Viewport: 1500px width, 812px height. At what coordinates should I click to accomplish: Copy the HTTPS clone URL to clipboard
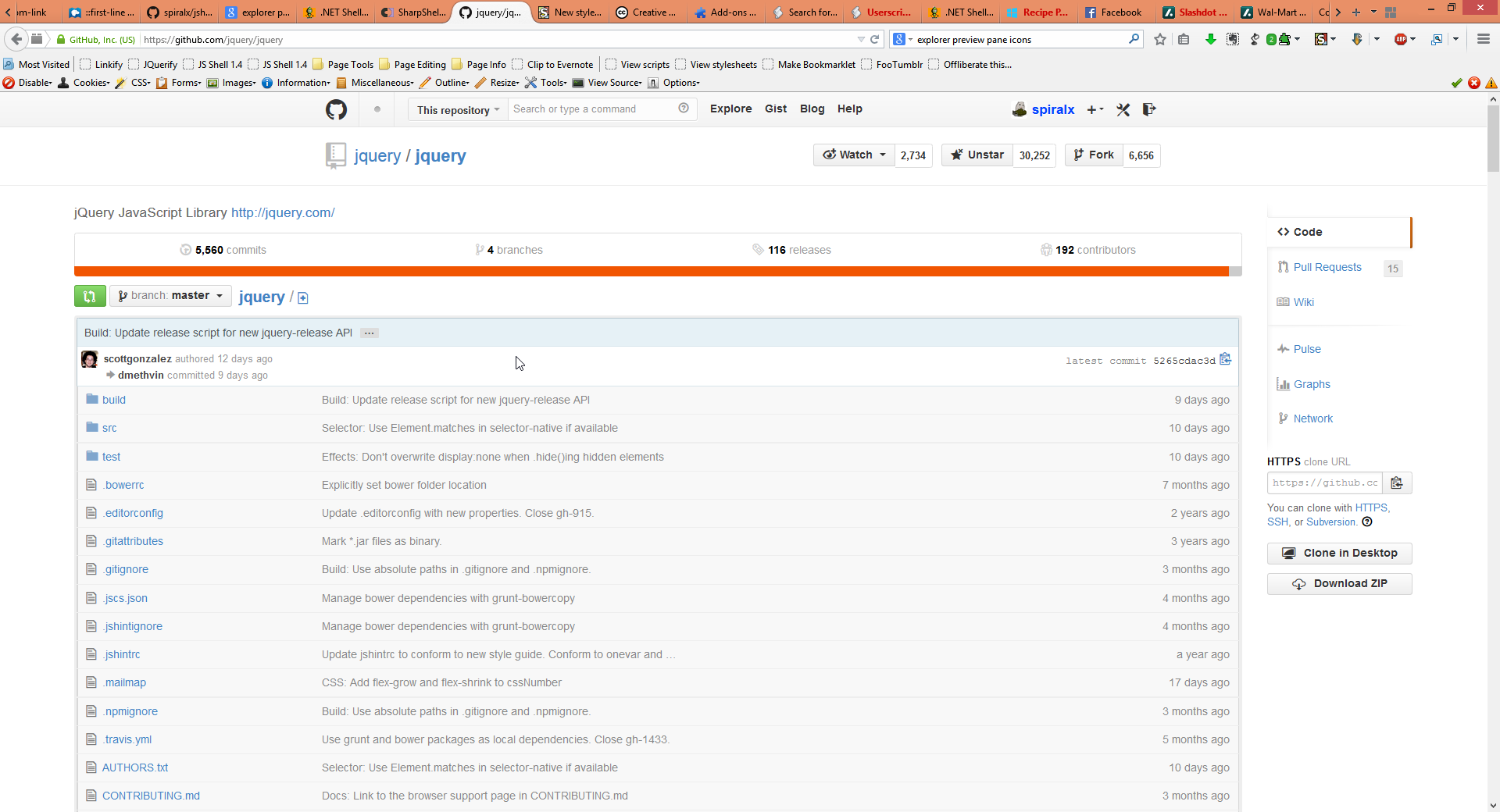tap(1397, 483)
